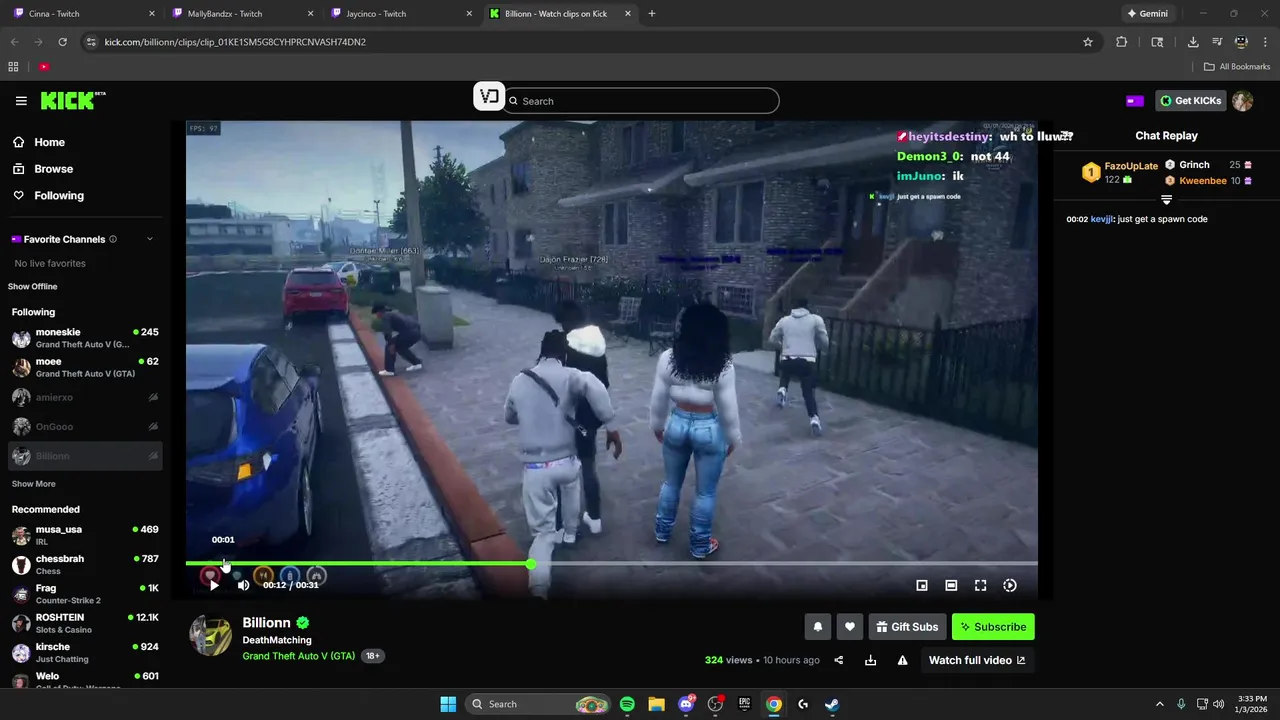The width and height of the screenshot is (1280, 720).
Task: Switch to MallyBandzx - Twitch tab
Action: tap(245, 14)
